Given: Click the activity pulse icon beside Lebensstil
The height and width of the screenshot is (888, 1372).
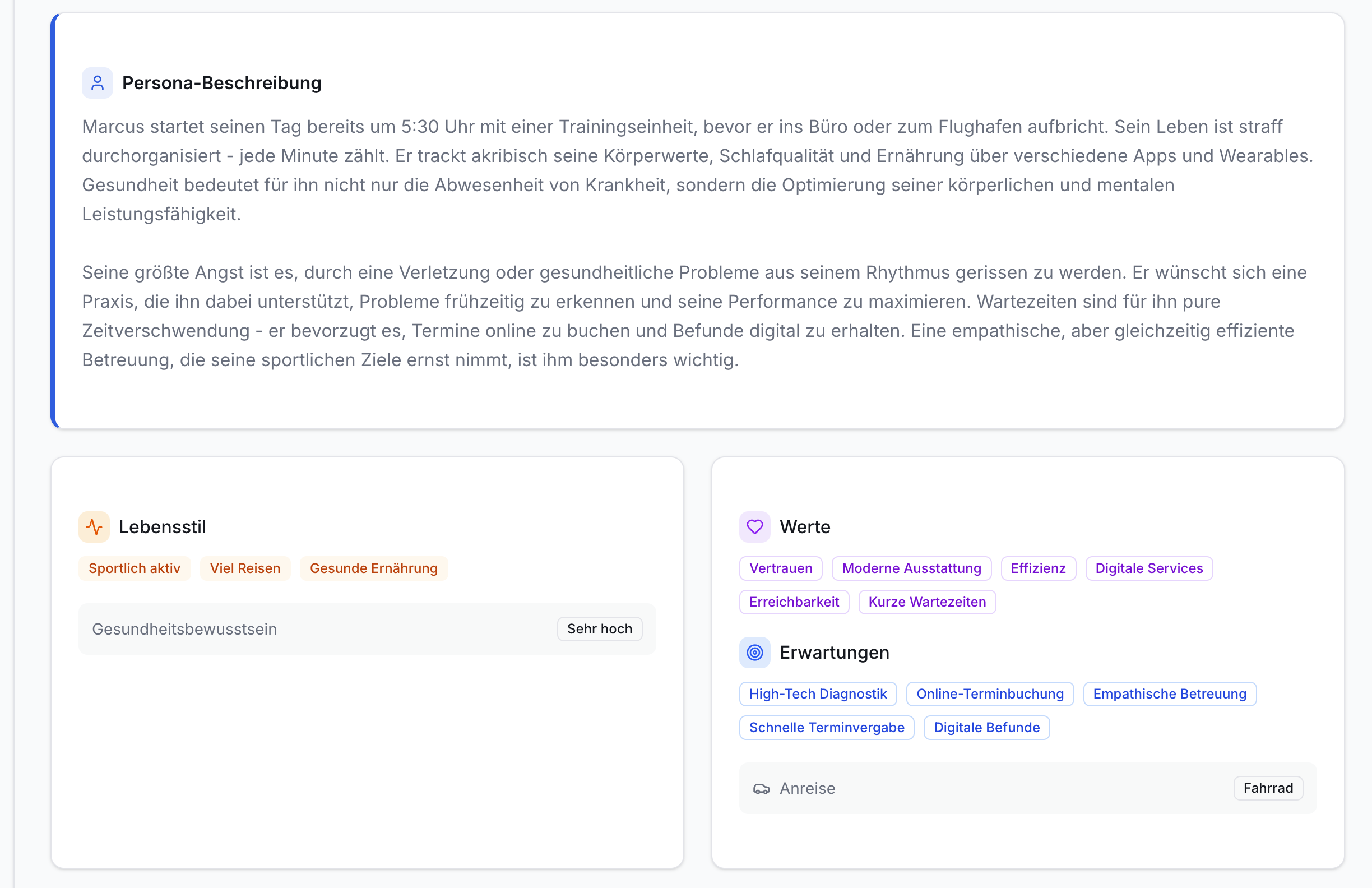Looking at the screenshot, I should (94, 526).
